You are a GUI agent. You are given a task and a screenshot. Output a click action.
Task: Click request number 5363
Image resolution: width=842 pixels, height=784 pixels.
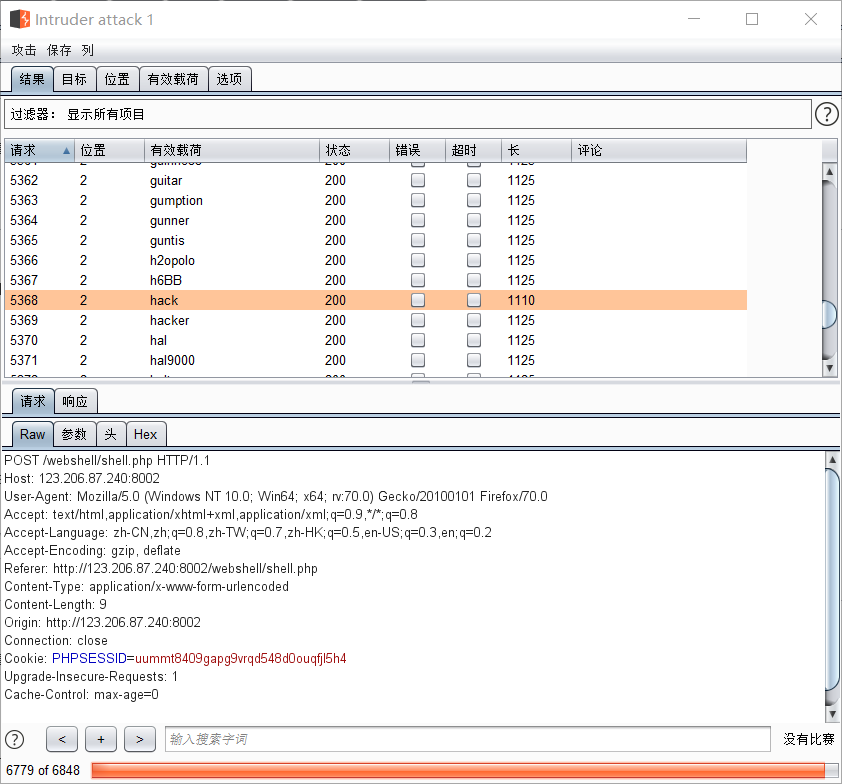(24, 200)
